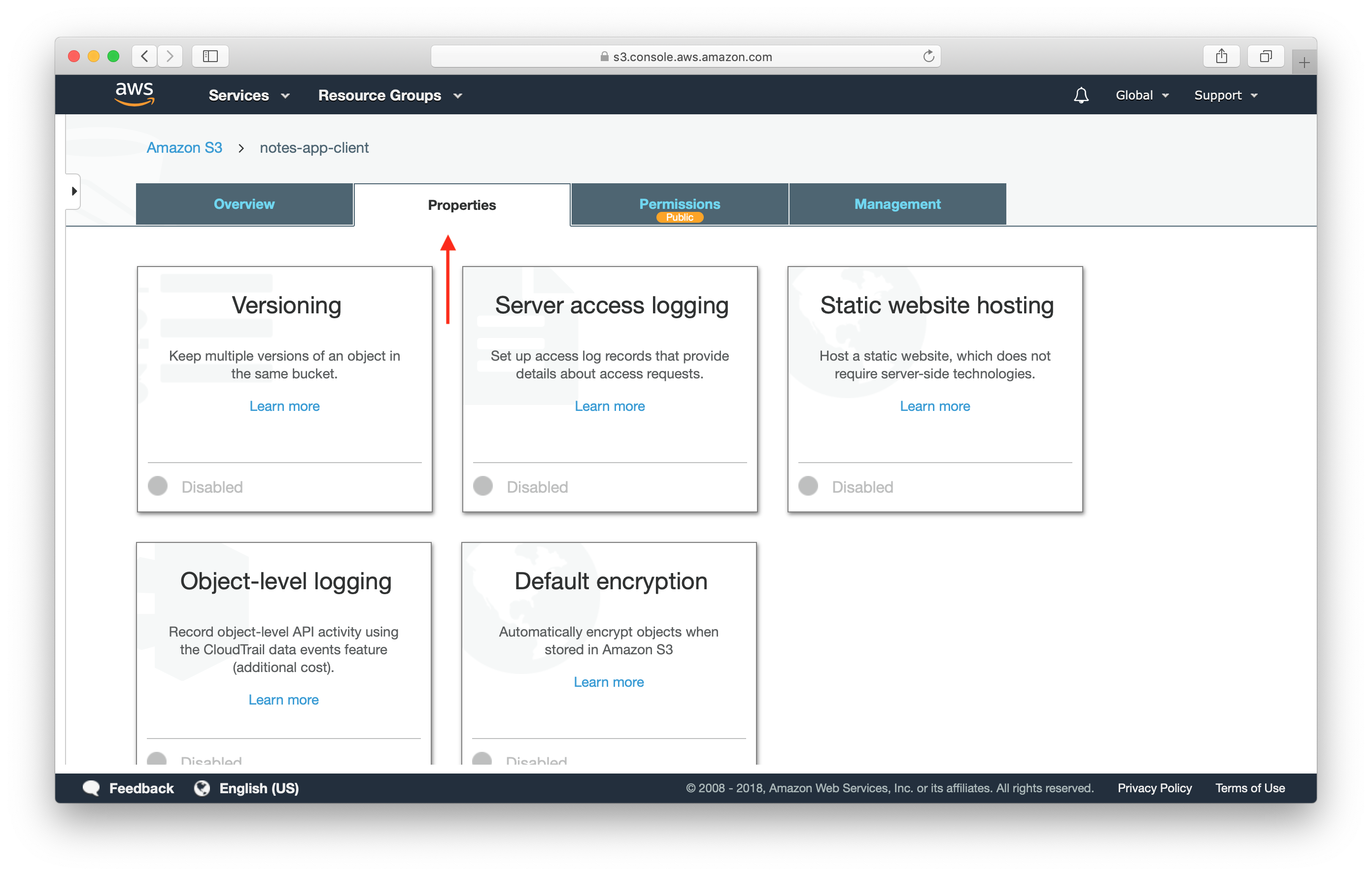
Task: Click Learn more for Versioning
Action: 285,405
